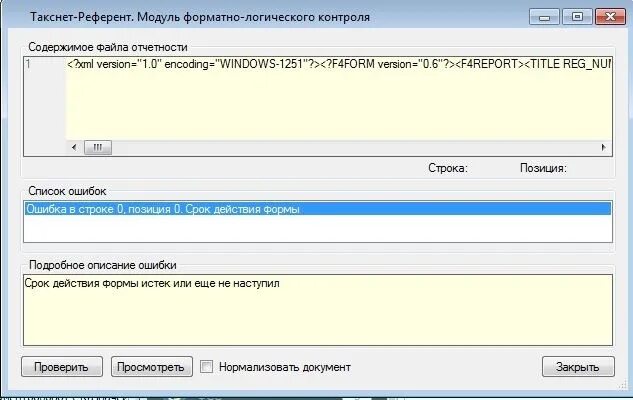Image resolution: width=633 pixels, height=400 pixels.
Task: Click the horizontal scrollbar thumb
Action: click(98, 147)
